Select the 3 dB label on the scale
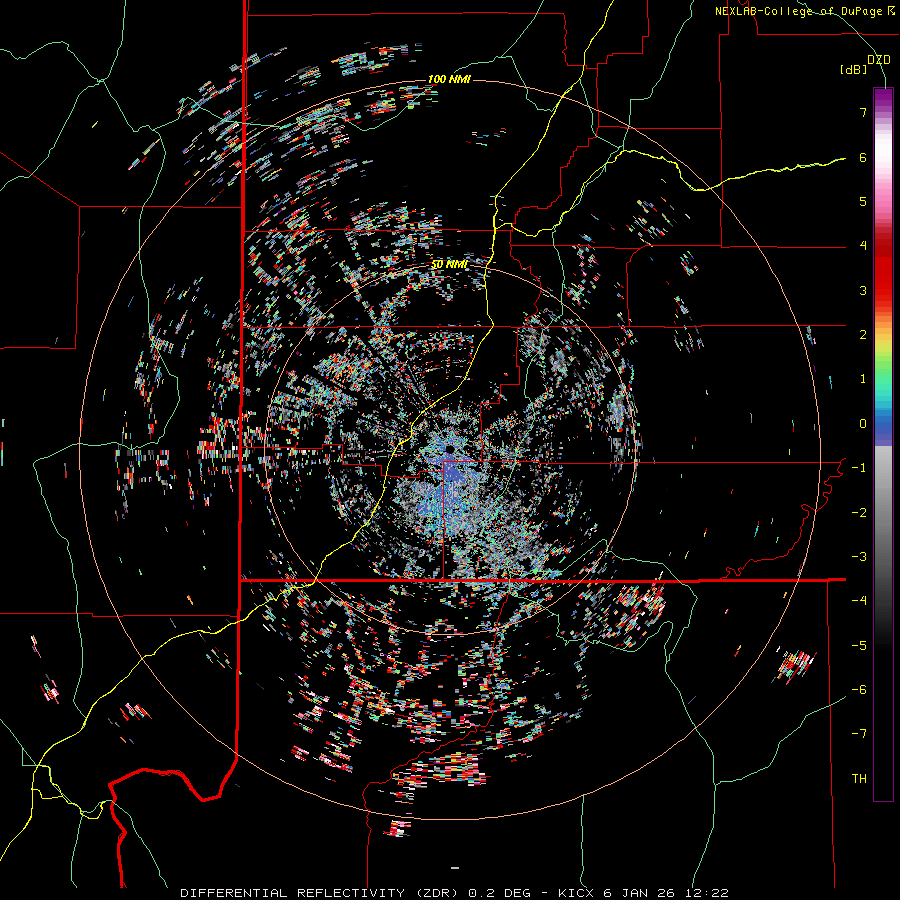 (863, 290)
